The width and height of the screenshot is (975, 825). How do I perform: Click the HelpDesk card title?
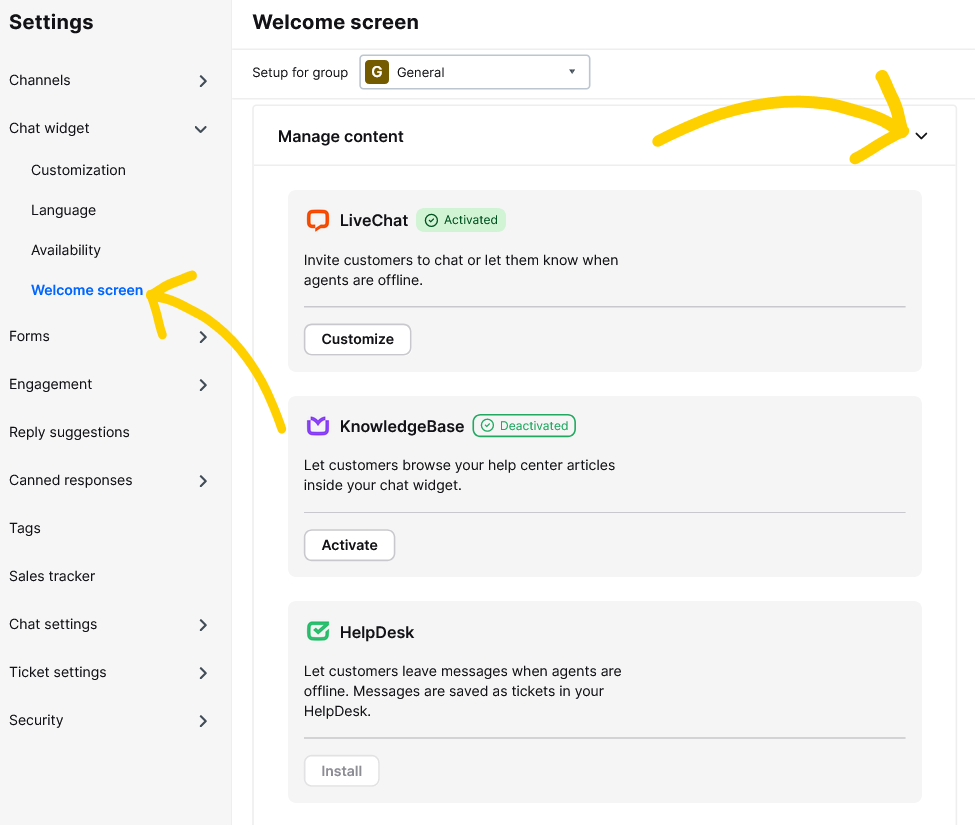(377, 632)
